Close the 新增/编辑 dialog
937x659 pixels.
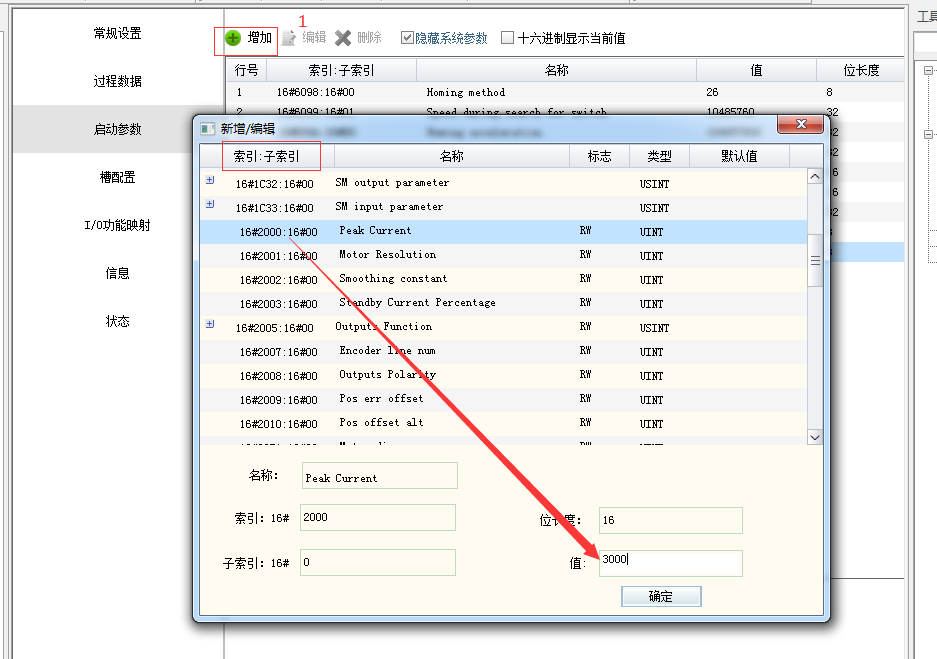point(801,124)
